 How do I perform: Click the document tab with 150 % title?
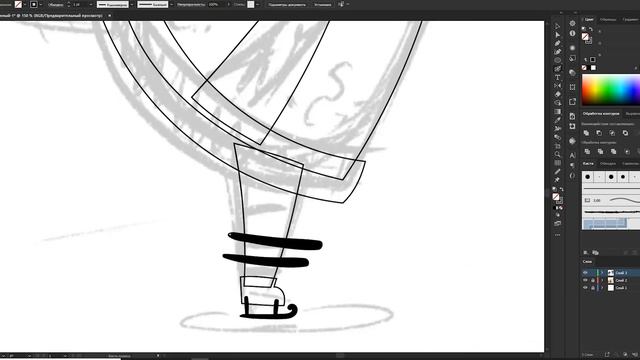[52, 16]
